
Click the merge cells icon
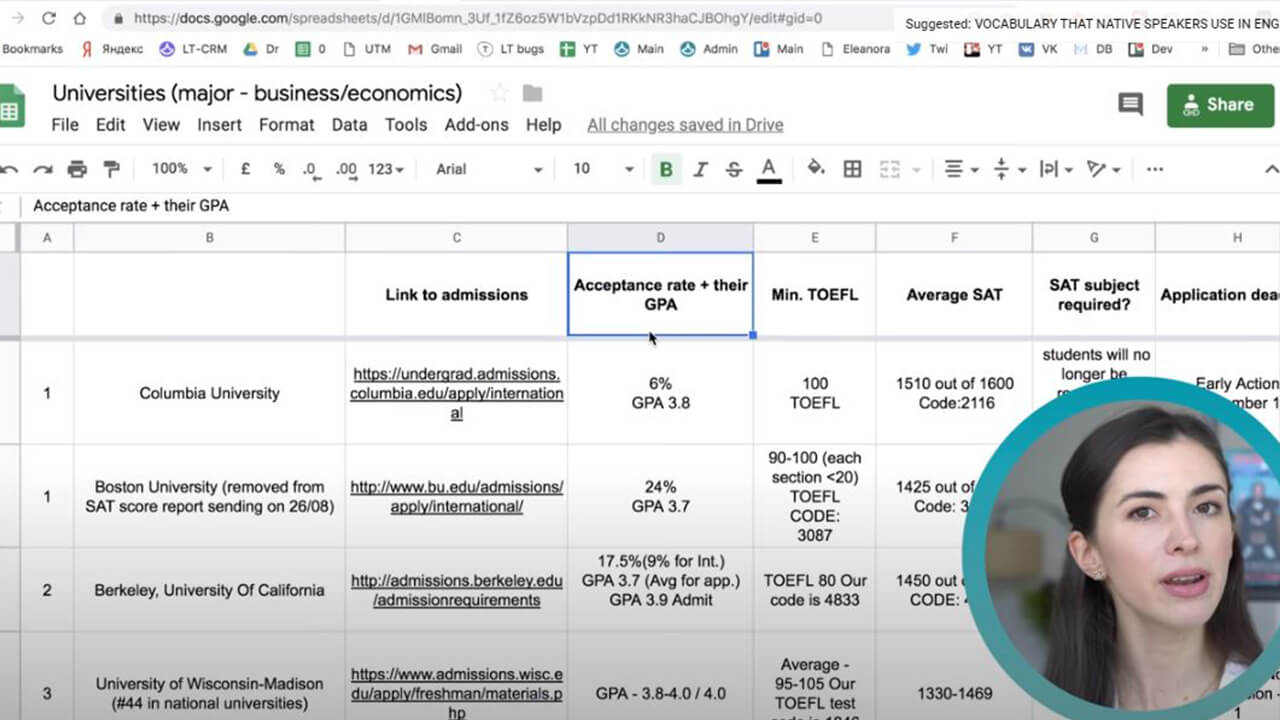pyautogui.click(x=890, y=169)
